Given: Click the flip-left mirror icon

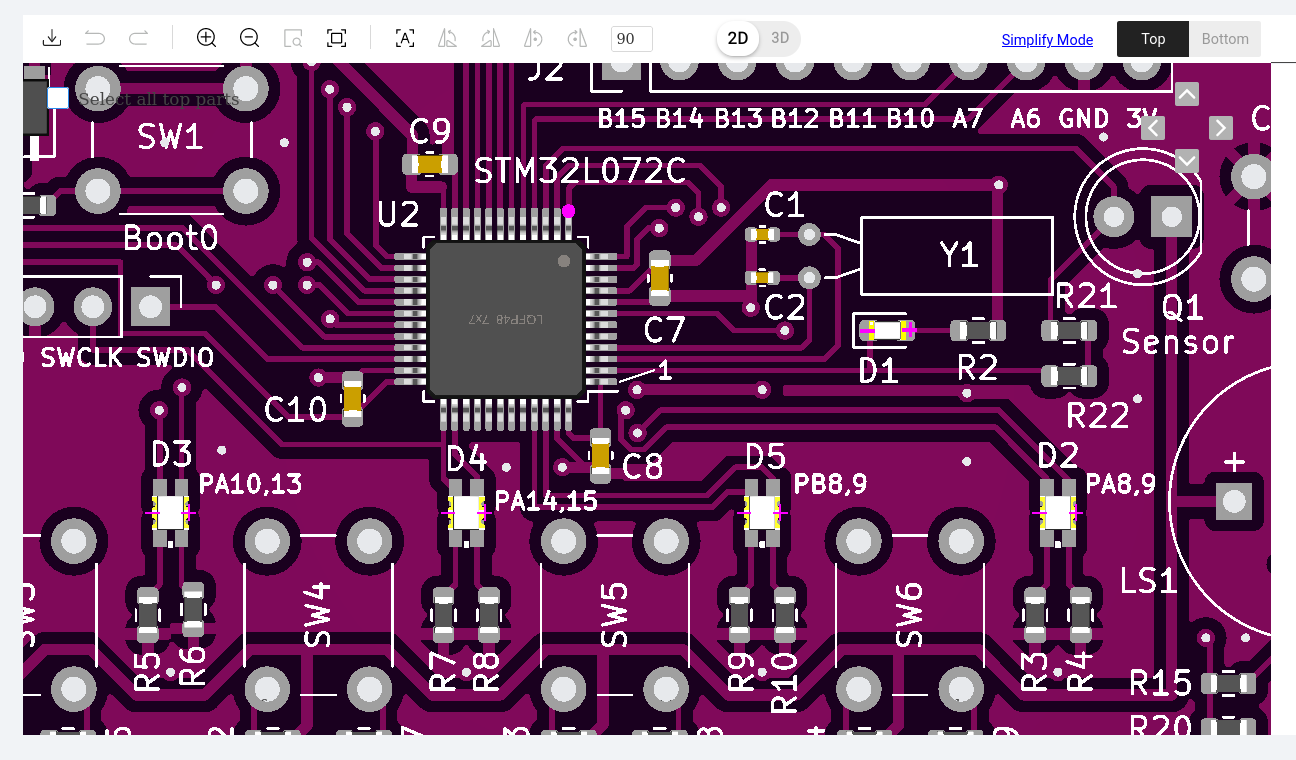Looking at the screenshot, I should point(534,39).
